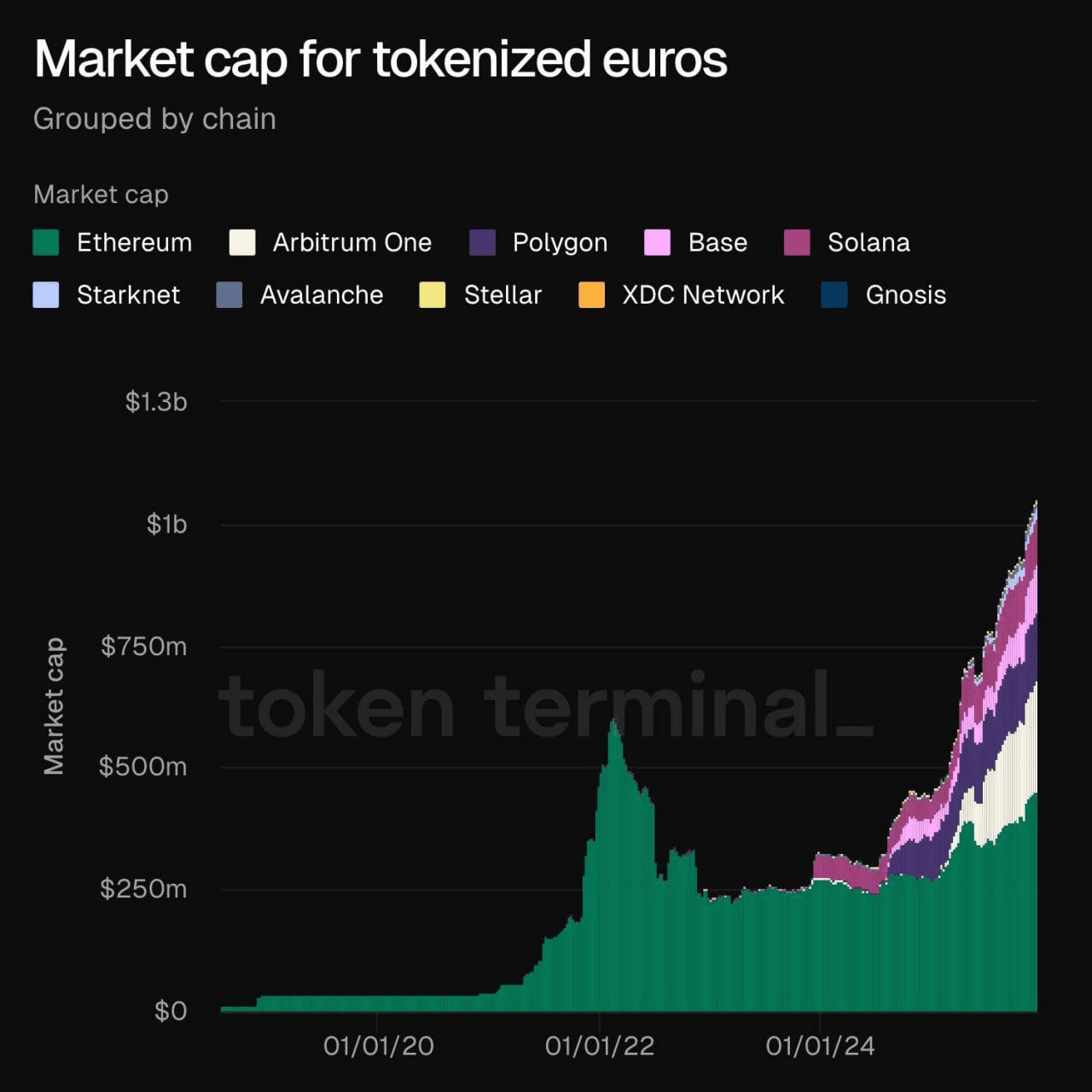This screenshot has width=1092, height=1092.
Task: Click the chart title 'Market cap for tokenized euros'
Action: [x=380, y=60]
